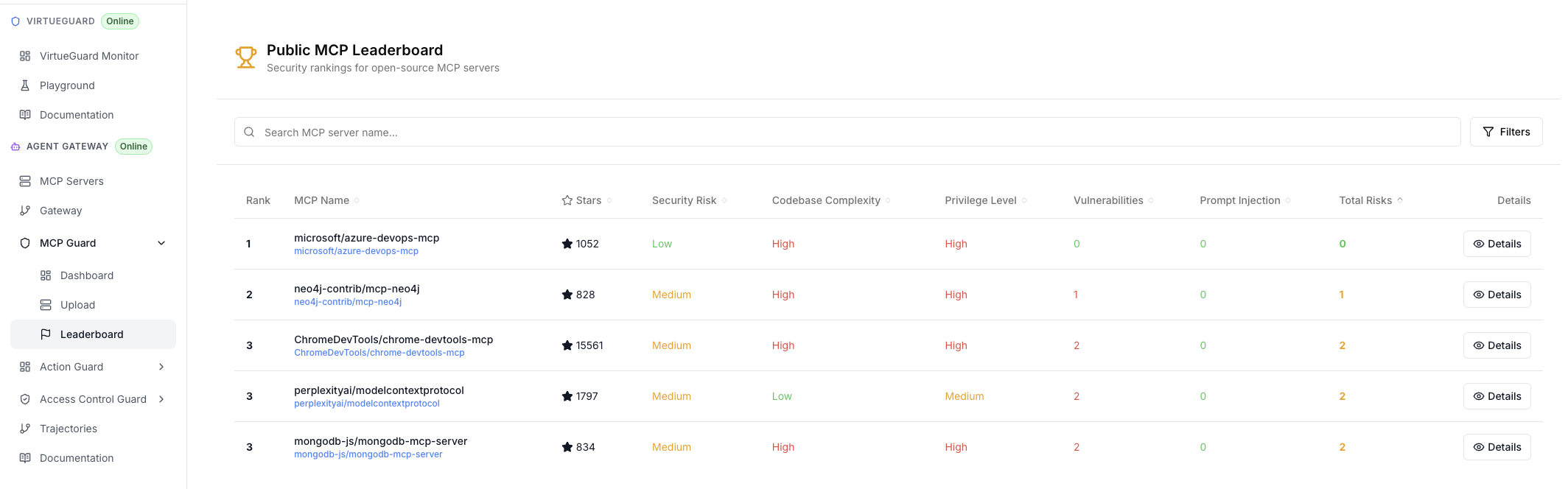Click the star icon for chrome-devtools-mcp row
The width and height of the screenshot is (1568, 489).
(x=567, y=345)
